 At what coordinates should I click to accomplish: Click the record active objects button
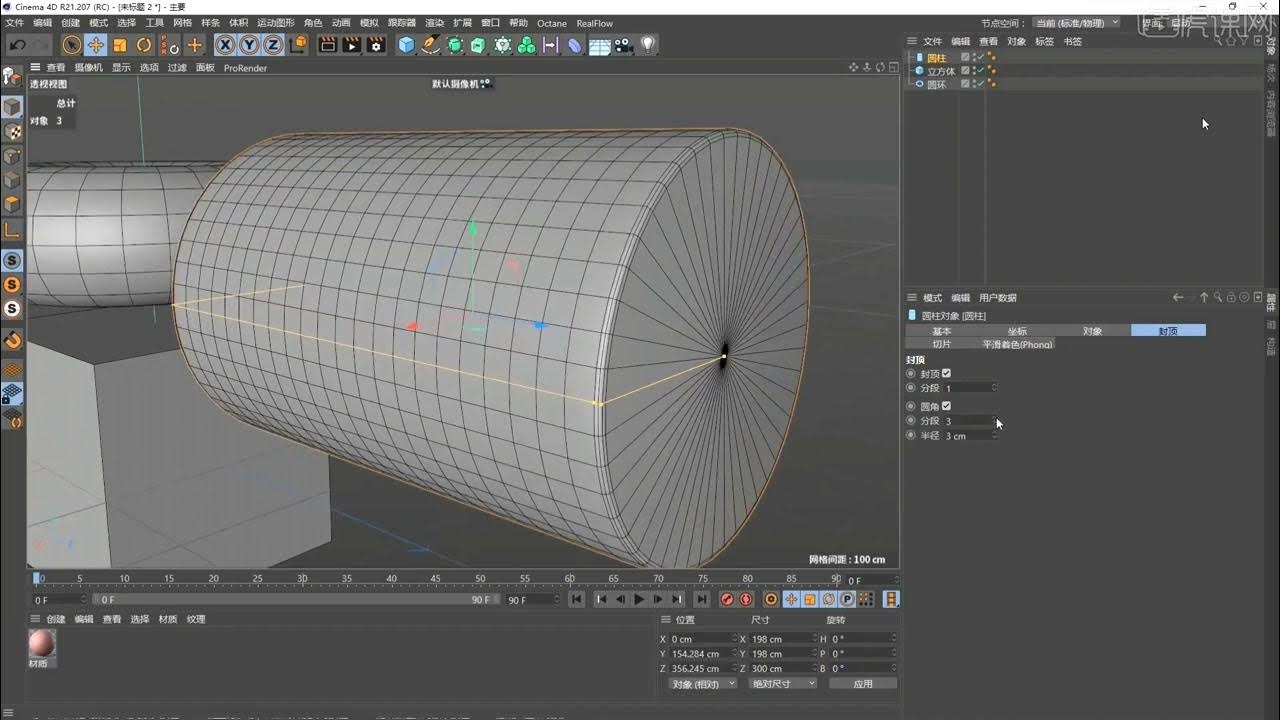pyautogui.click(x=727, y=599)
